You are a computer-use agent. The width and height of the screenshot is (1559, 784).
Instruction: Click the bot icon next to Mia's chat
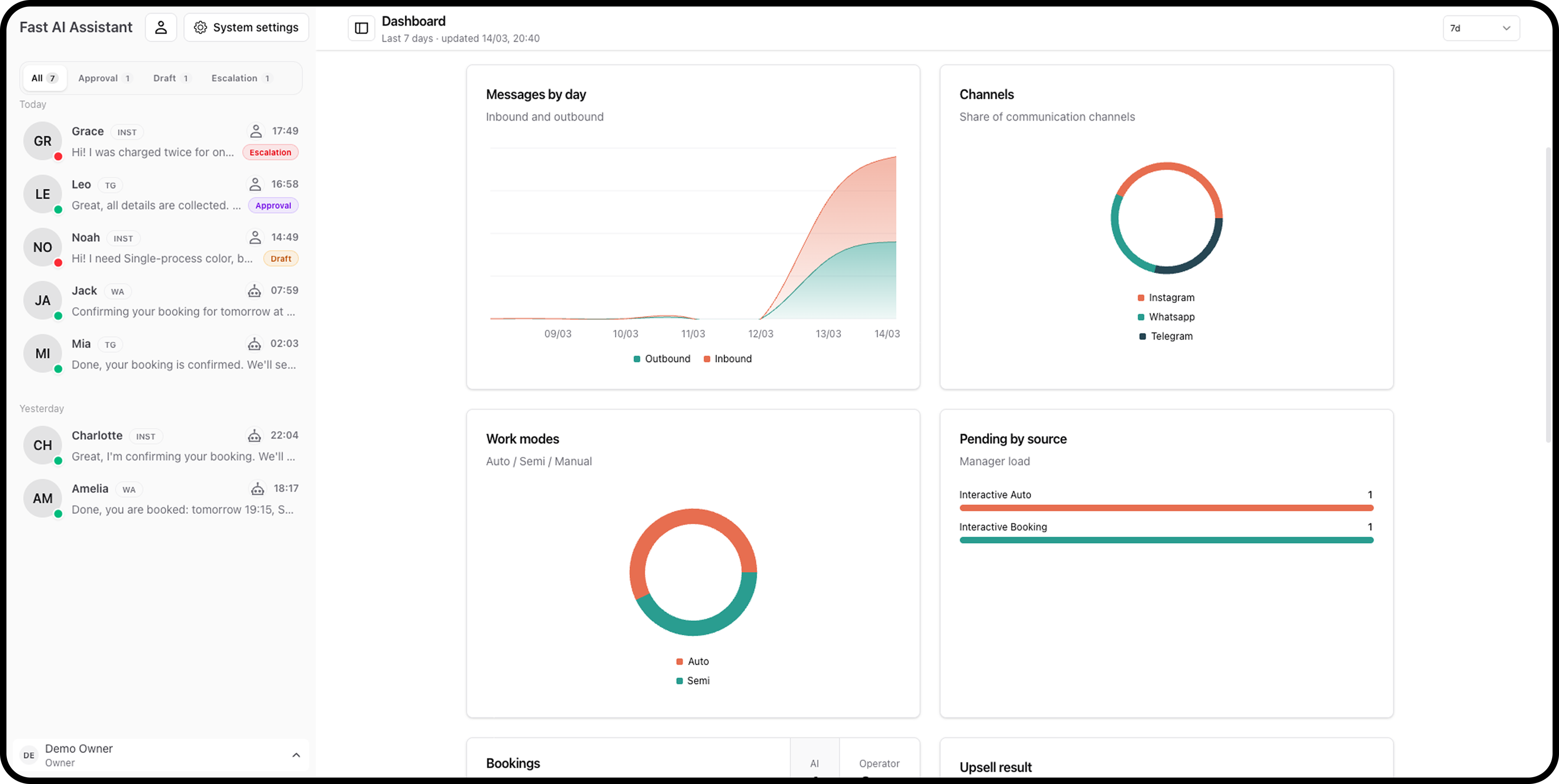pos(254,344)
